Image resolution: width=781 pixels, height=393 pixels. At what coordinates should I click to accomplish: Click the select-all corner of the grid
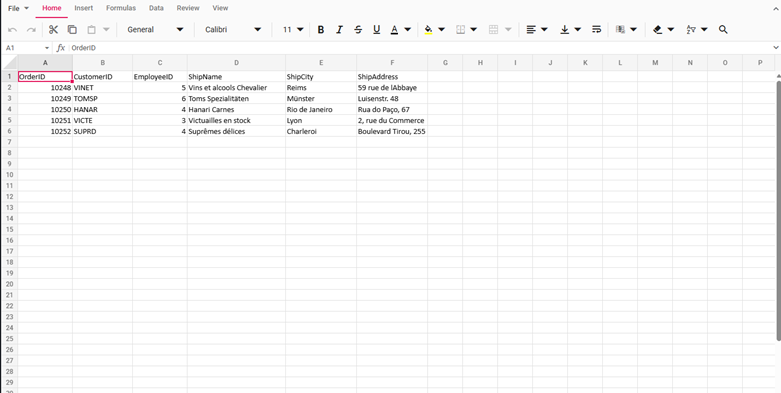(x=9, y=63)
